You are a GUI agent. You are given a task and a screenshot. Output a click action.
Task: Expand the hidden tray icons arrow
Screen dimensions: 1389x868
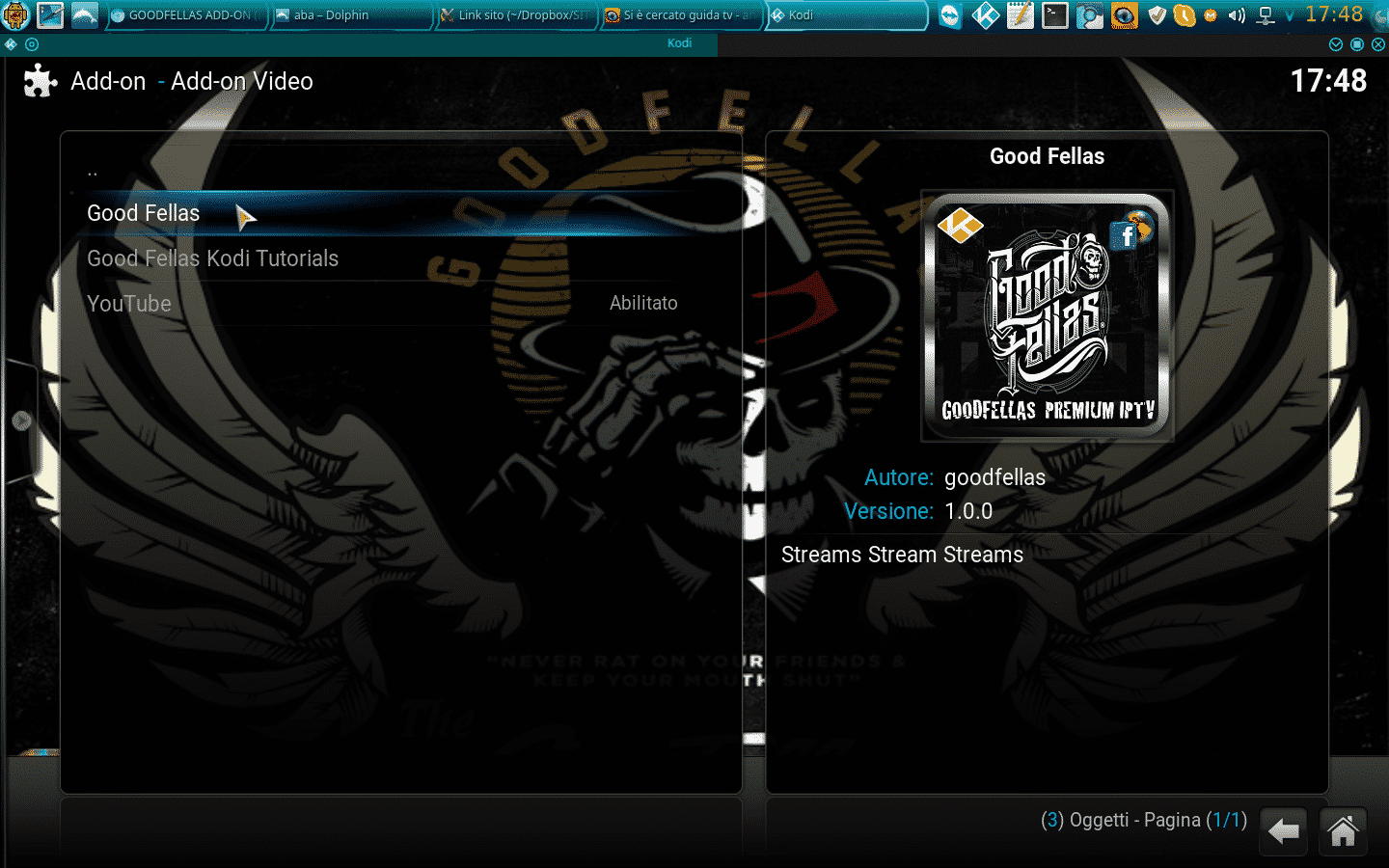point(1290,16)
